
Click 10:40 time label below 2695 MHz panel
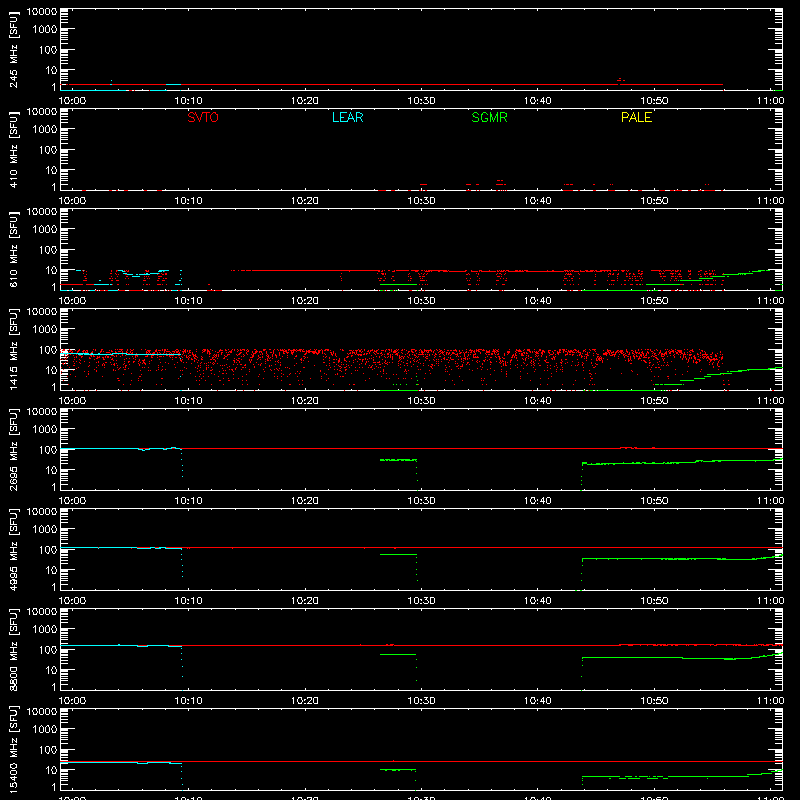538,501
